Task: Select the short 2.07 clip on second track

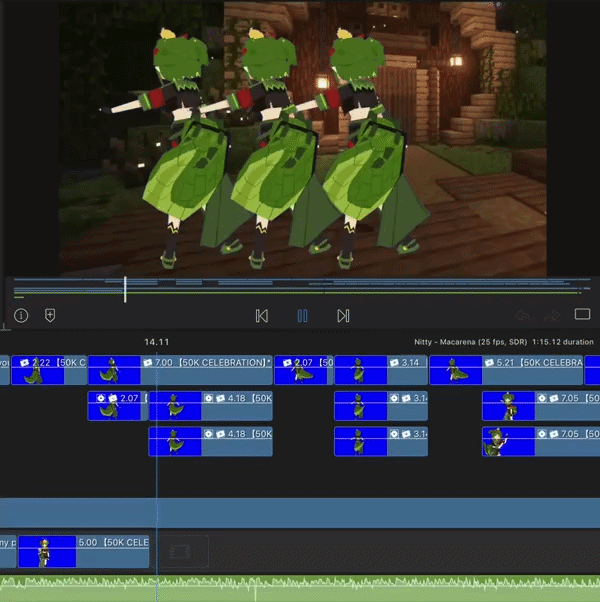Action: click(117, 406)
